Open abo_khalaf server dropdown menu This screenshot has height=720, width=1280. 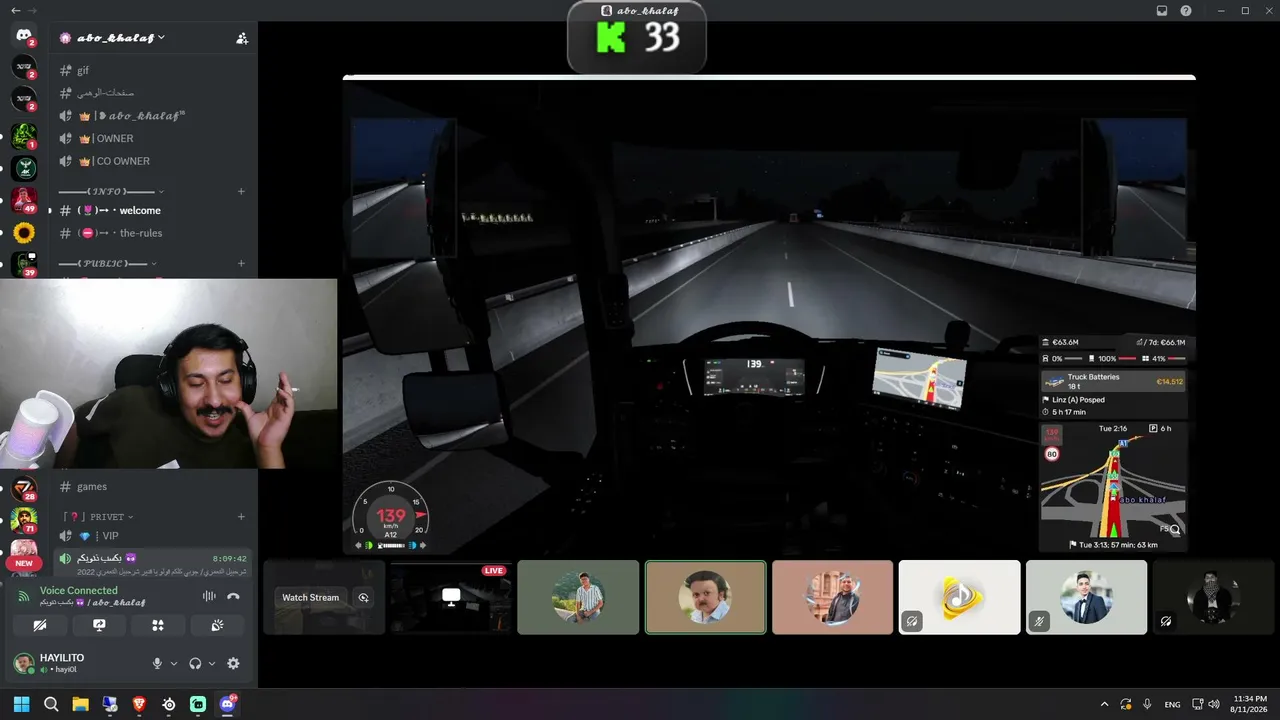point(113,38)
